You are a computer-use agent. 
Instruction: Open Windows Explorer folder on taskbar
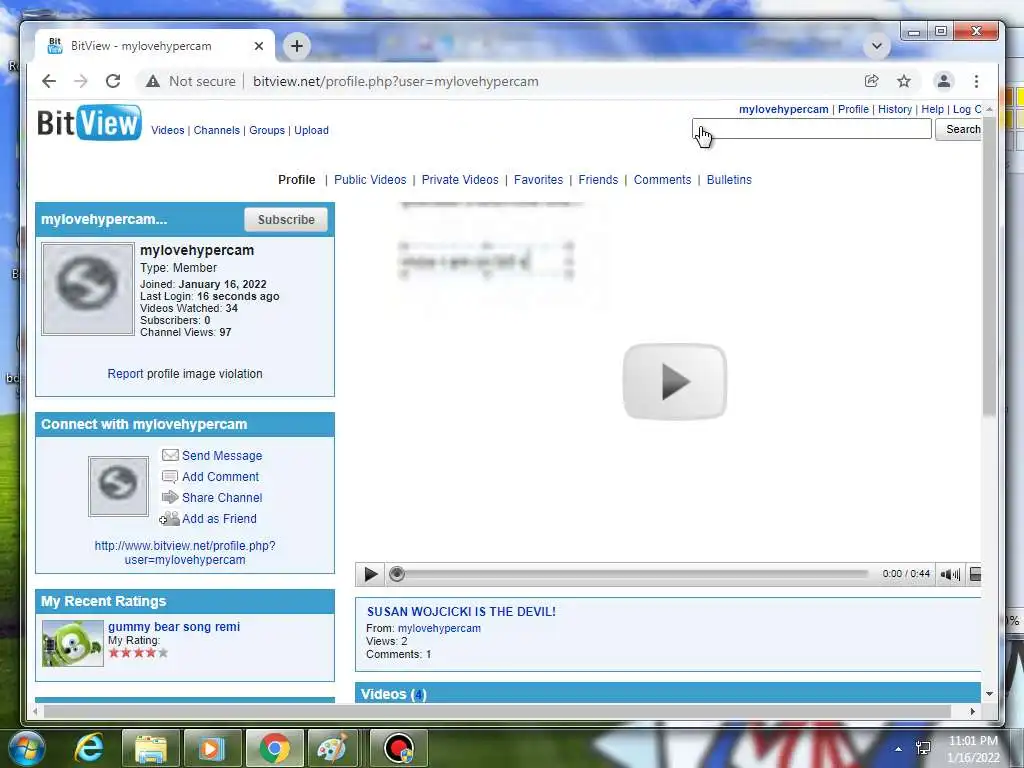pyautogui.click(x=150, y=748)
